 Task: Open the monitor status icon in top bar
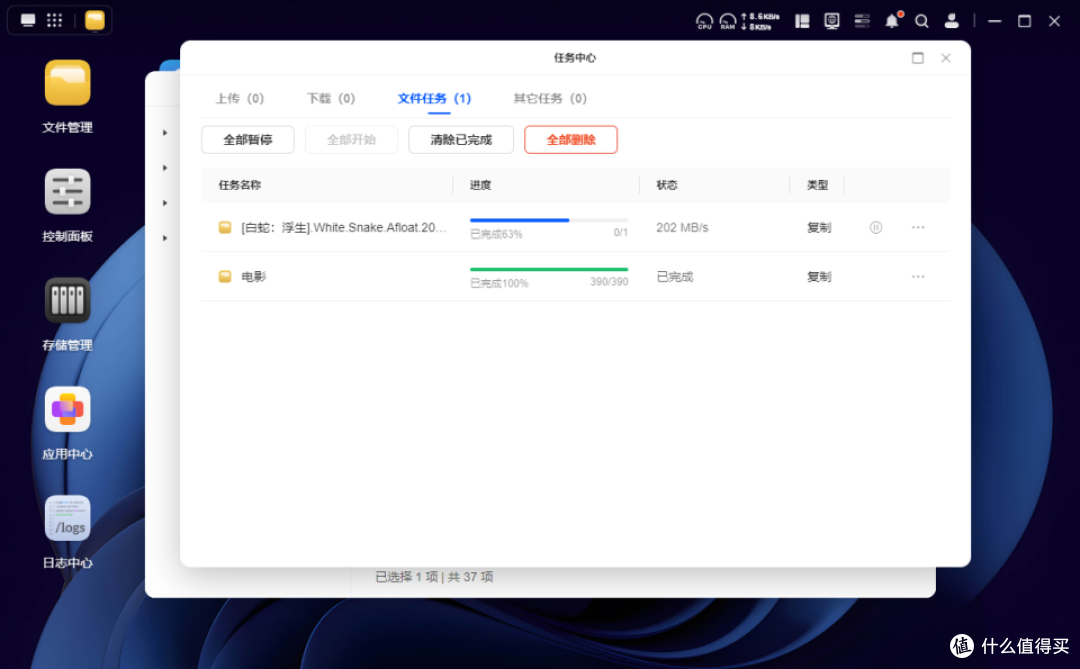tap(832, 21)
